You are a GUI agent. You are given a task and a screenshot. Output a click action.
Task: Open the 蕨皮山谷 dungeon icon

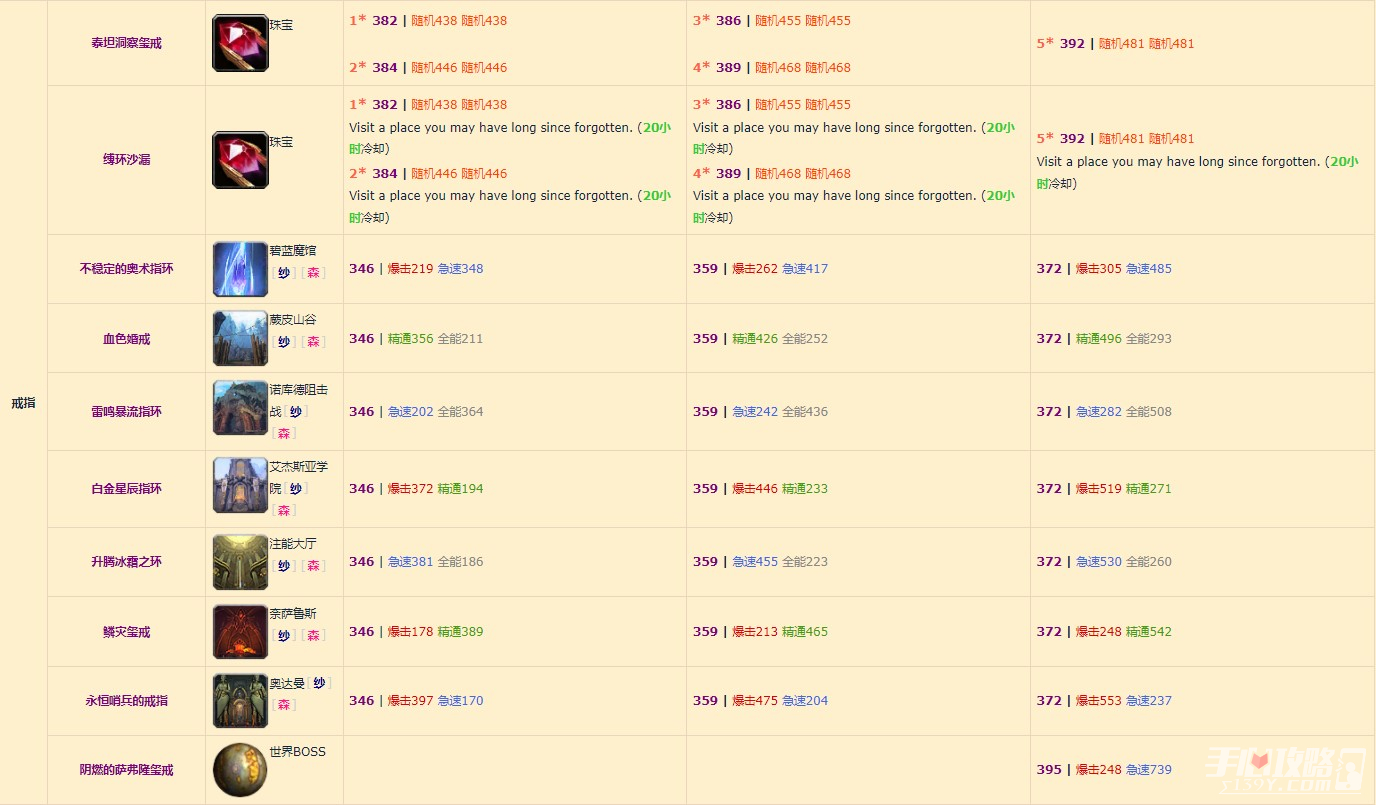tap(240, 338)
